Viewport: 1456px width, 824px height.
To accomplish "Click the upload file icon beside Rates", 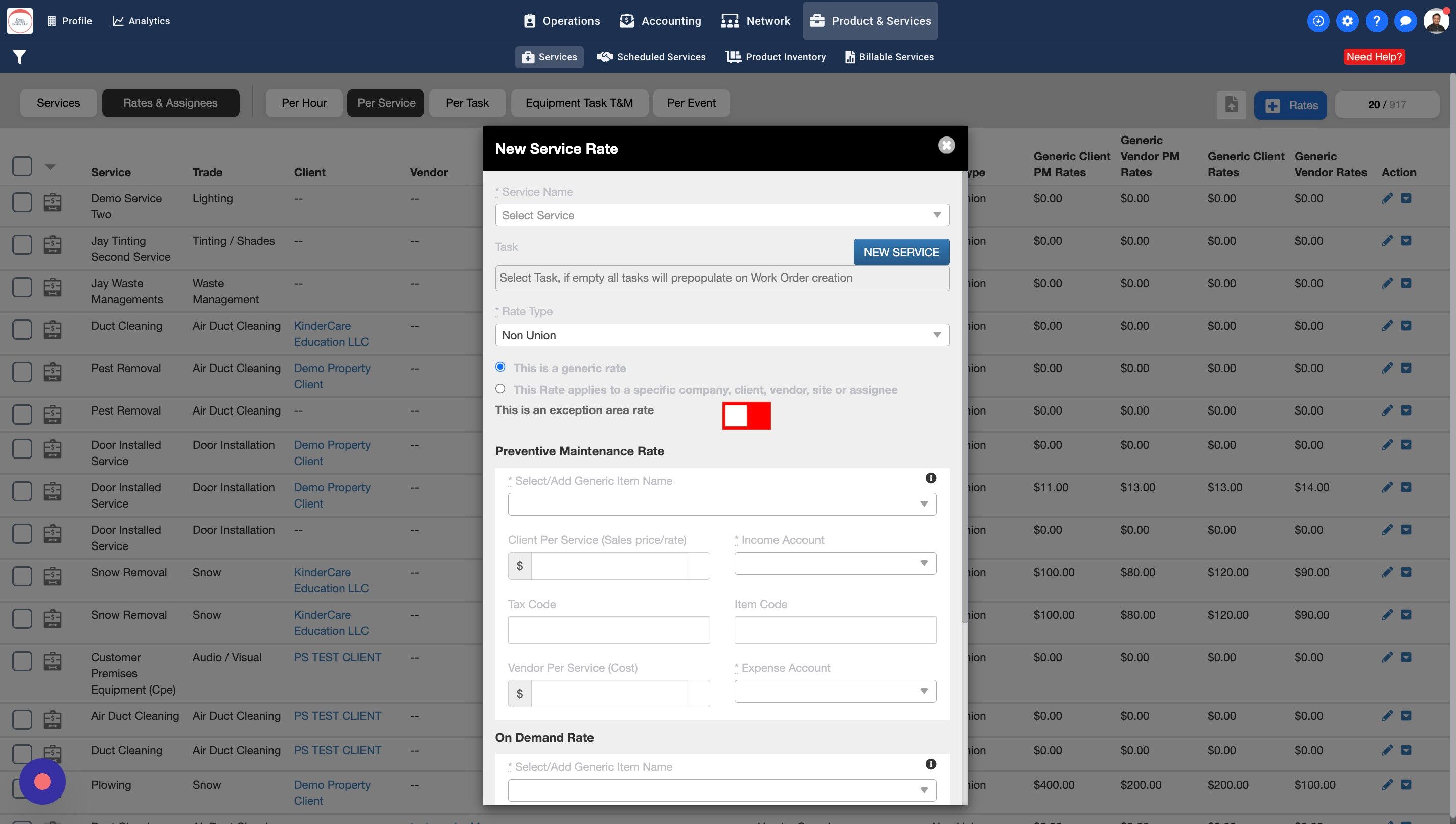I will pyautogui.click(x=1231, y=105).
